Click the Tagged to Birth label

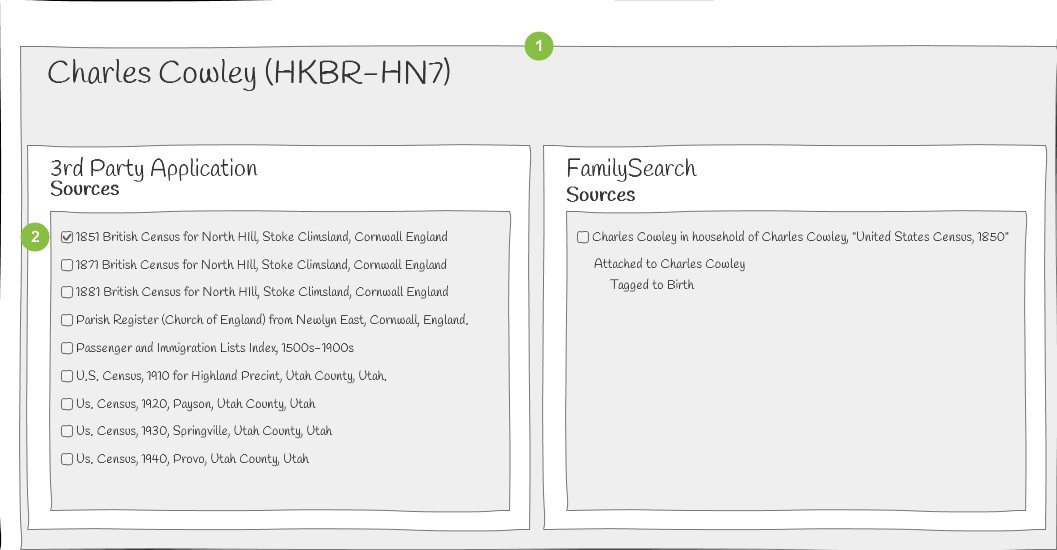tap(652, 285)
